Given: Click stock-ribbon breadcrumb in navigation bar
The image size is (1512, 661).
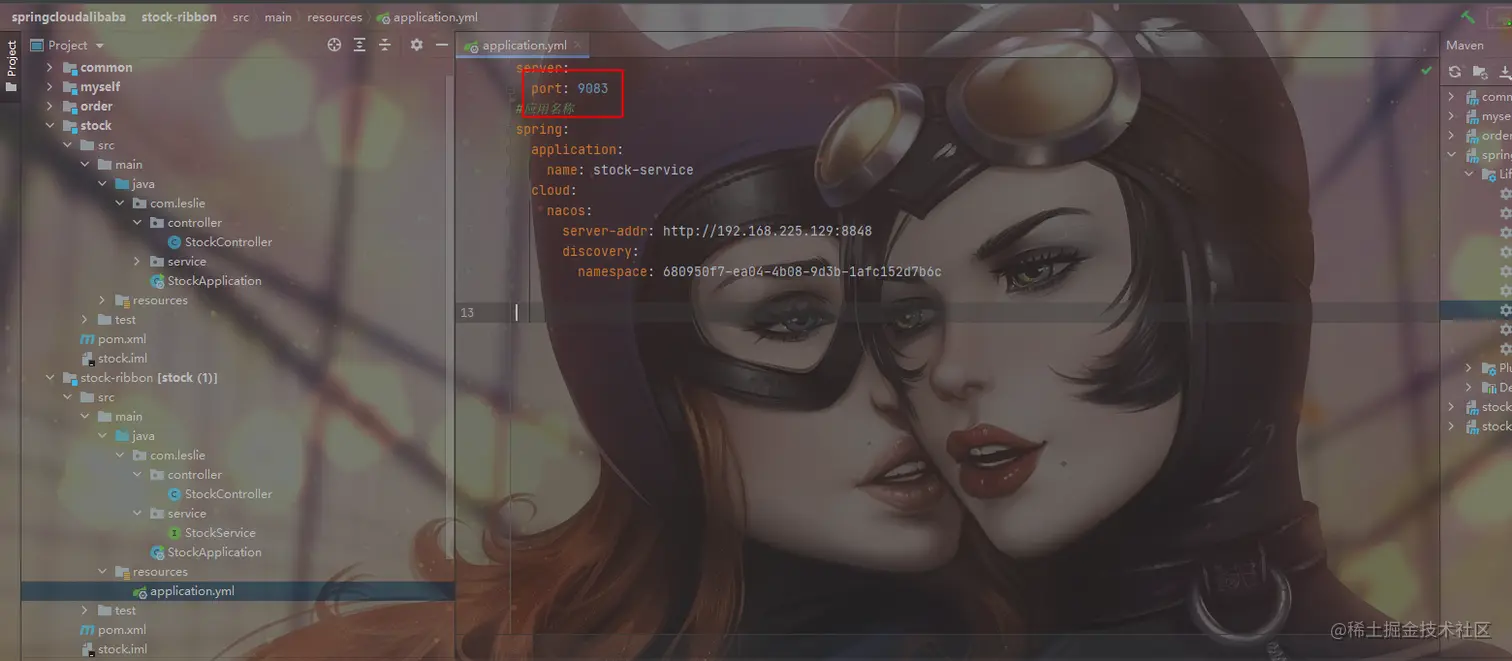Looking at the screenshot, I should 179,17.
